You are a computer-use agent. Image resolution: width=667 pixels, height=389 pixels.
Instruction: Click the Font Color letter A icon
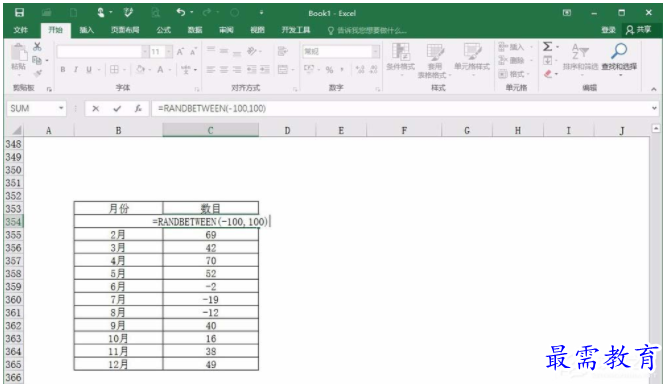160,69
